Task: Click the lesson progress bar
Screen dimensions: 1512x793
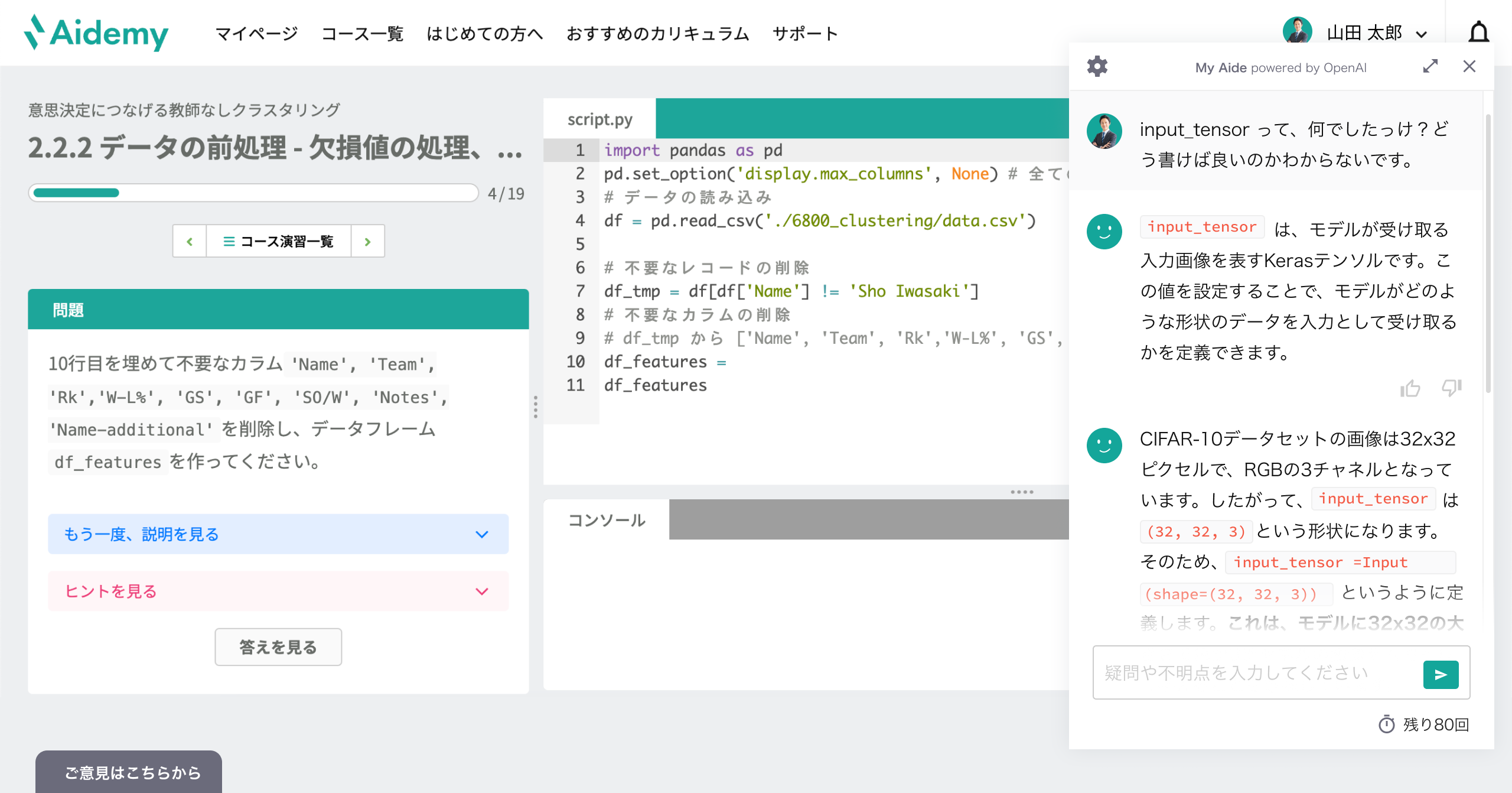Action: 253,193
